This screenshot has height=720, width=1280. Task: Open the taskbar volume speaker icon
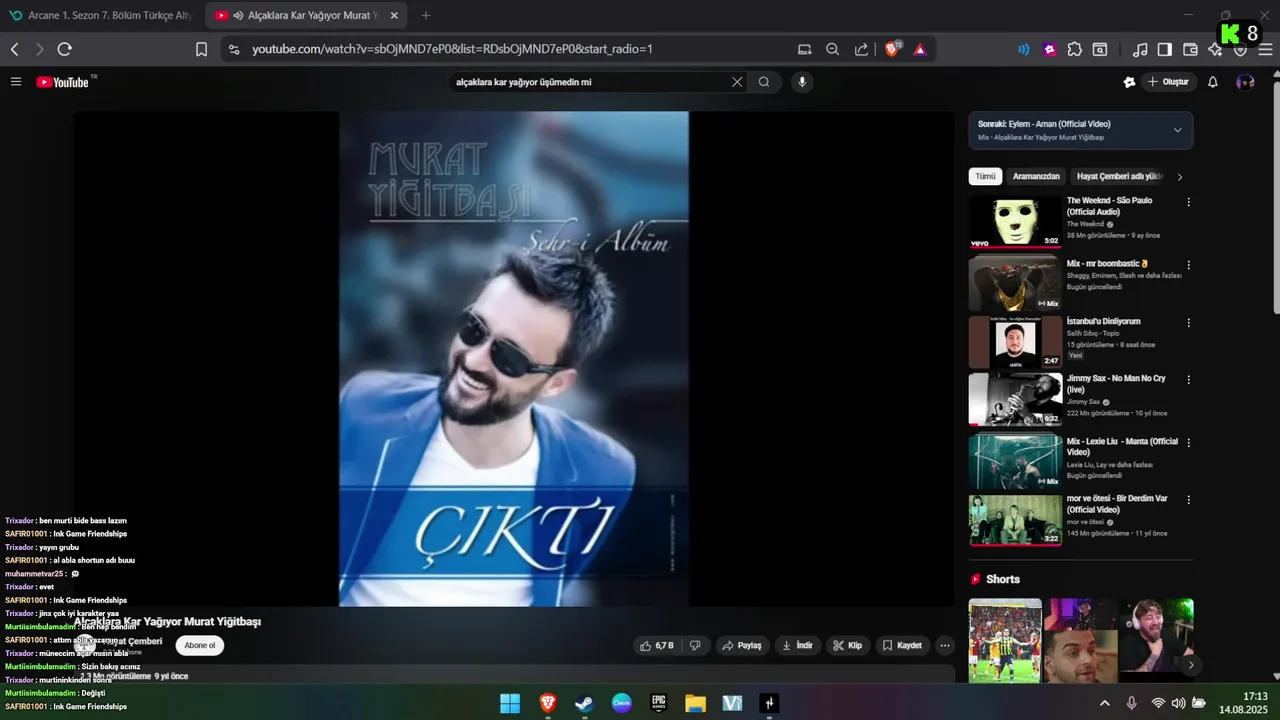point(1178,703)
